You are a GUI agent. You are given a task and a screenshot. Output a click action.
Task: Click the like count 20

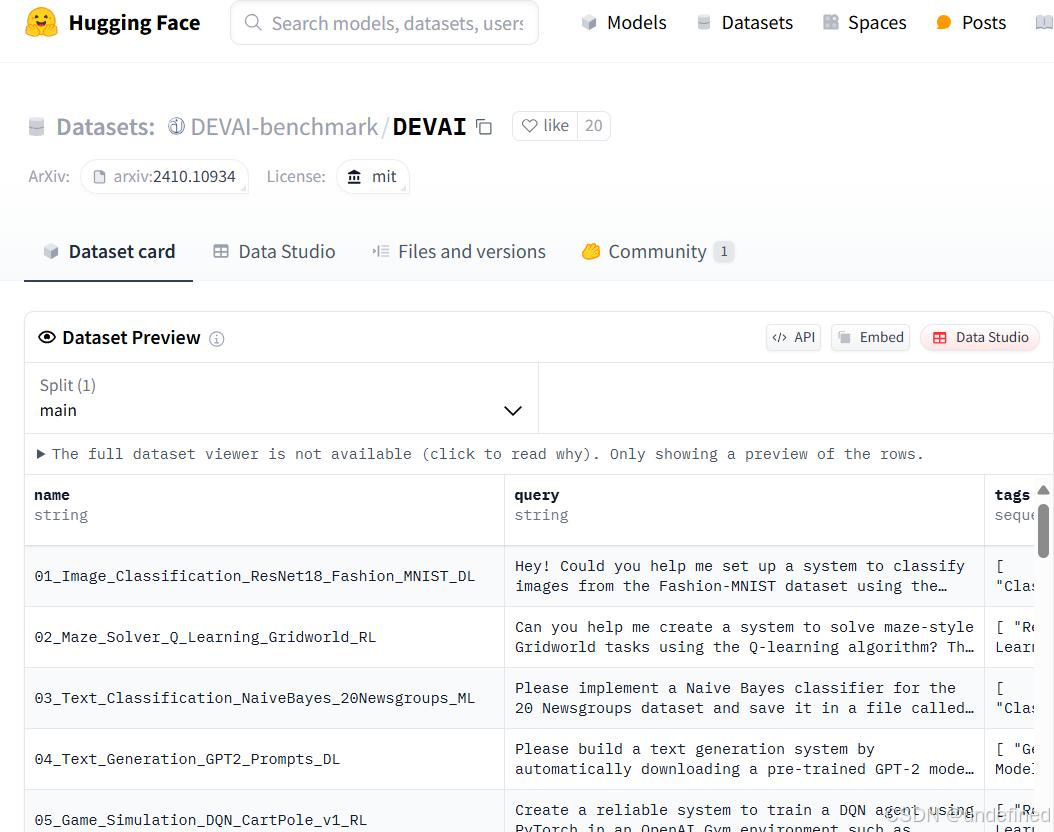(x=594, y=126)
